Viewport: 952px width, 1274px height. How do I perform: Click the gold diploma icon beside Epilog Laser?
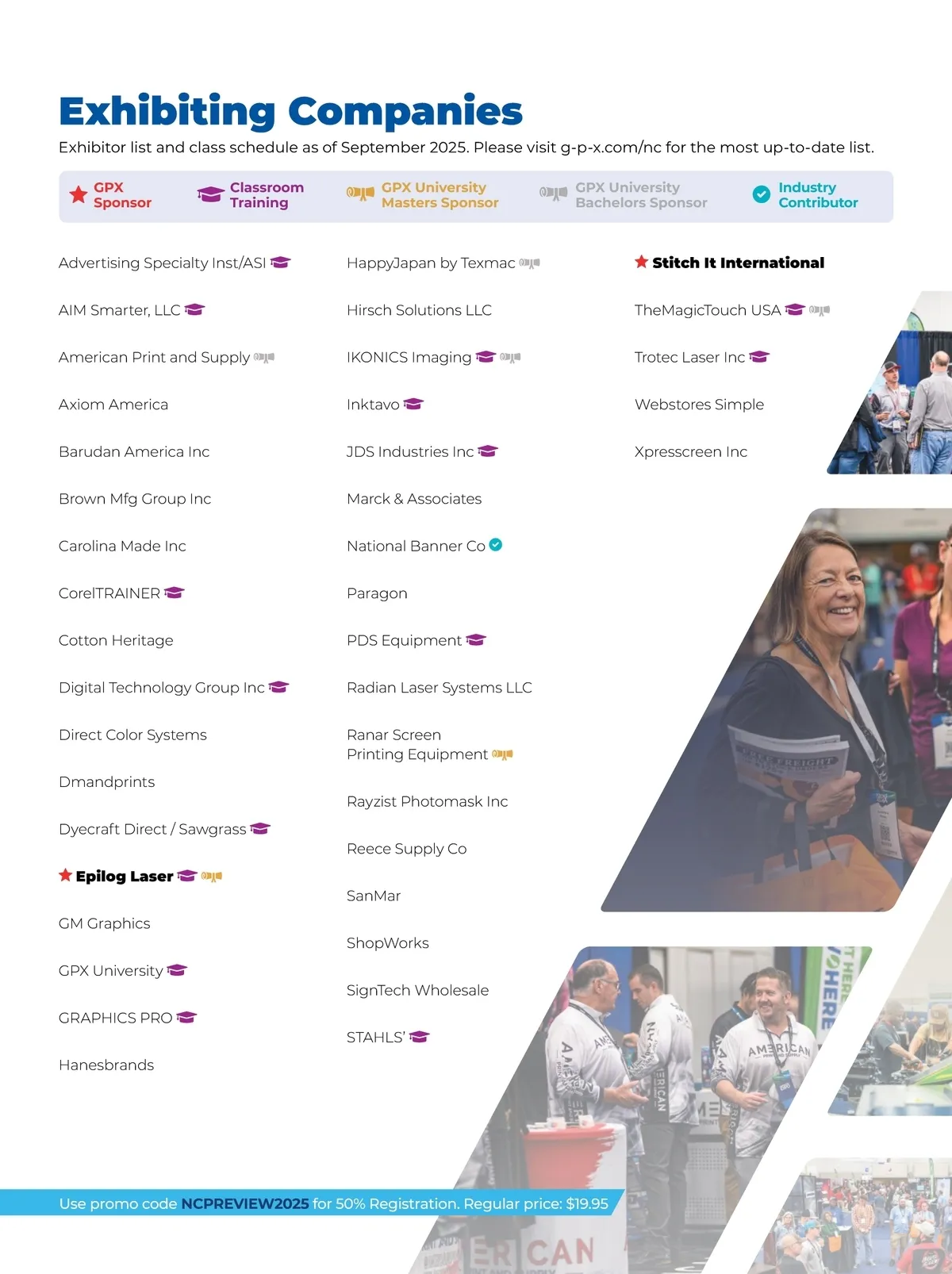212,877
